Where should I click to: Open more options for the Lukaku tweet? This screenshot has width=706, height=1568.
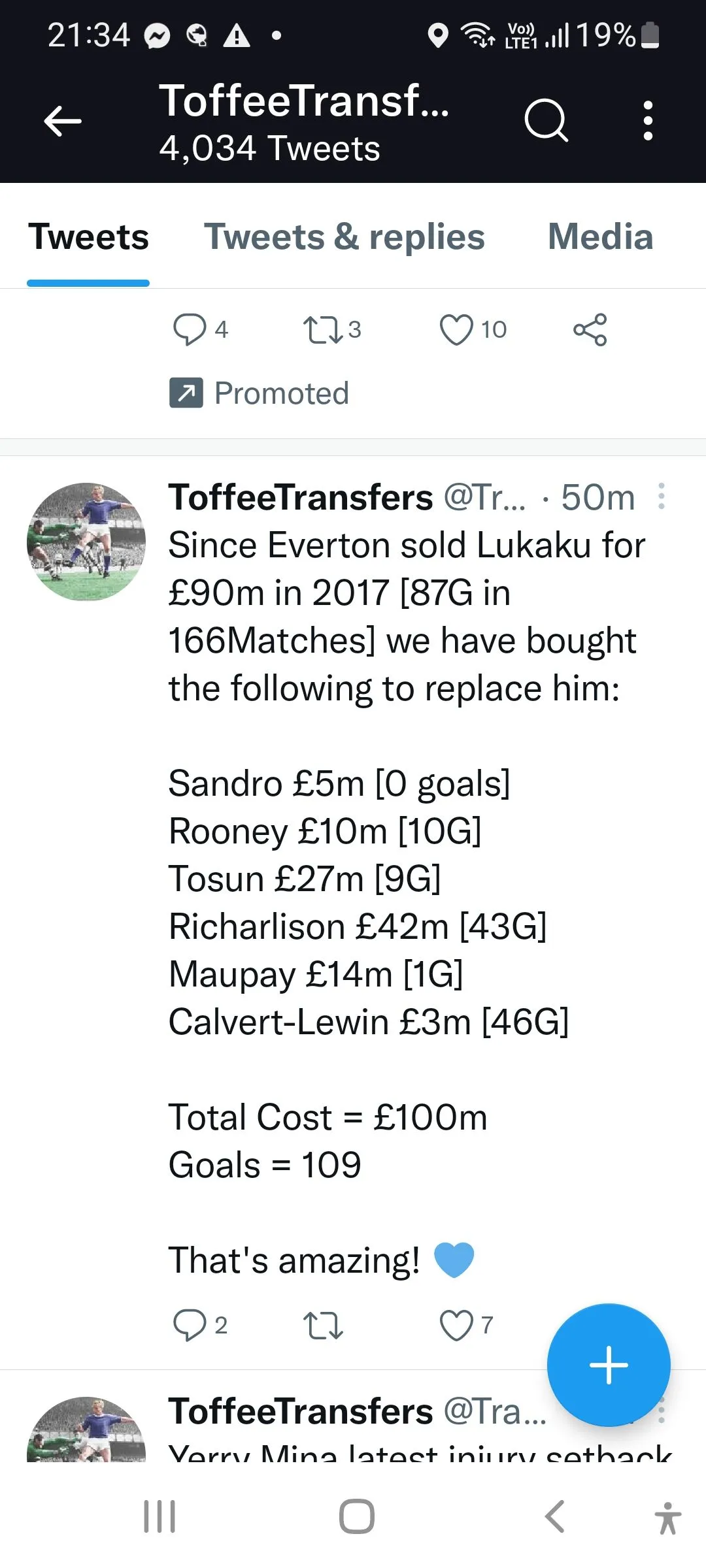(x=662, y=497)
